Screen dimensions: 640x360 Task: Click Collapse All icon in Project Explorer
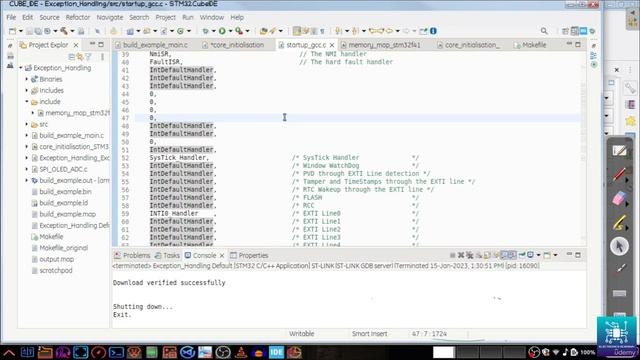[72, 57]
